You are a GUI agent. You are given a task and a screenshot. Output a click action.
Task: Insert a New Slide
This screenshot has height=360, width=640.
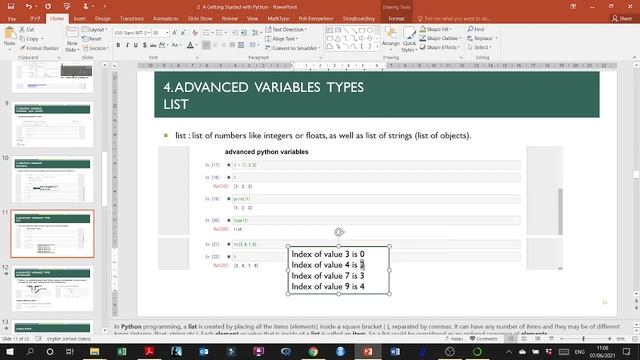(72, 39)
